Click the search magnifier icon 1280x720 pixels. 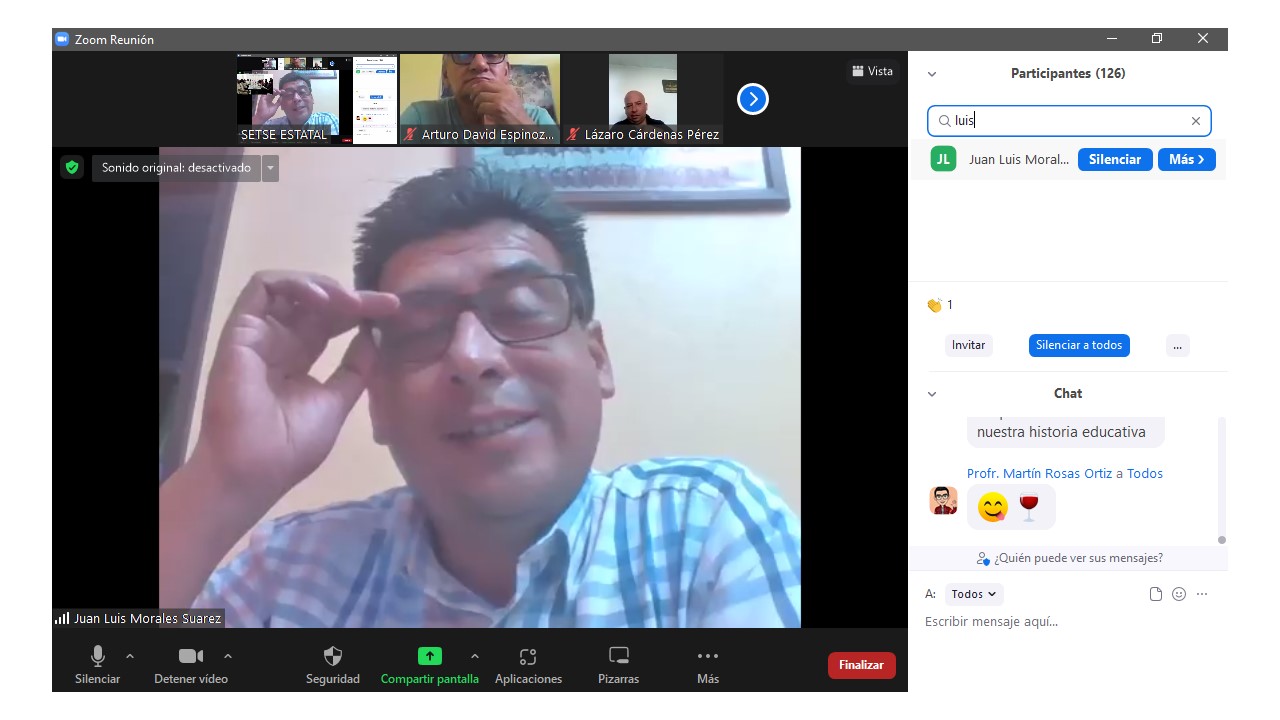click(944, 121)
